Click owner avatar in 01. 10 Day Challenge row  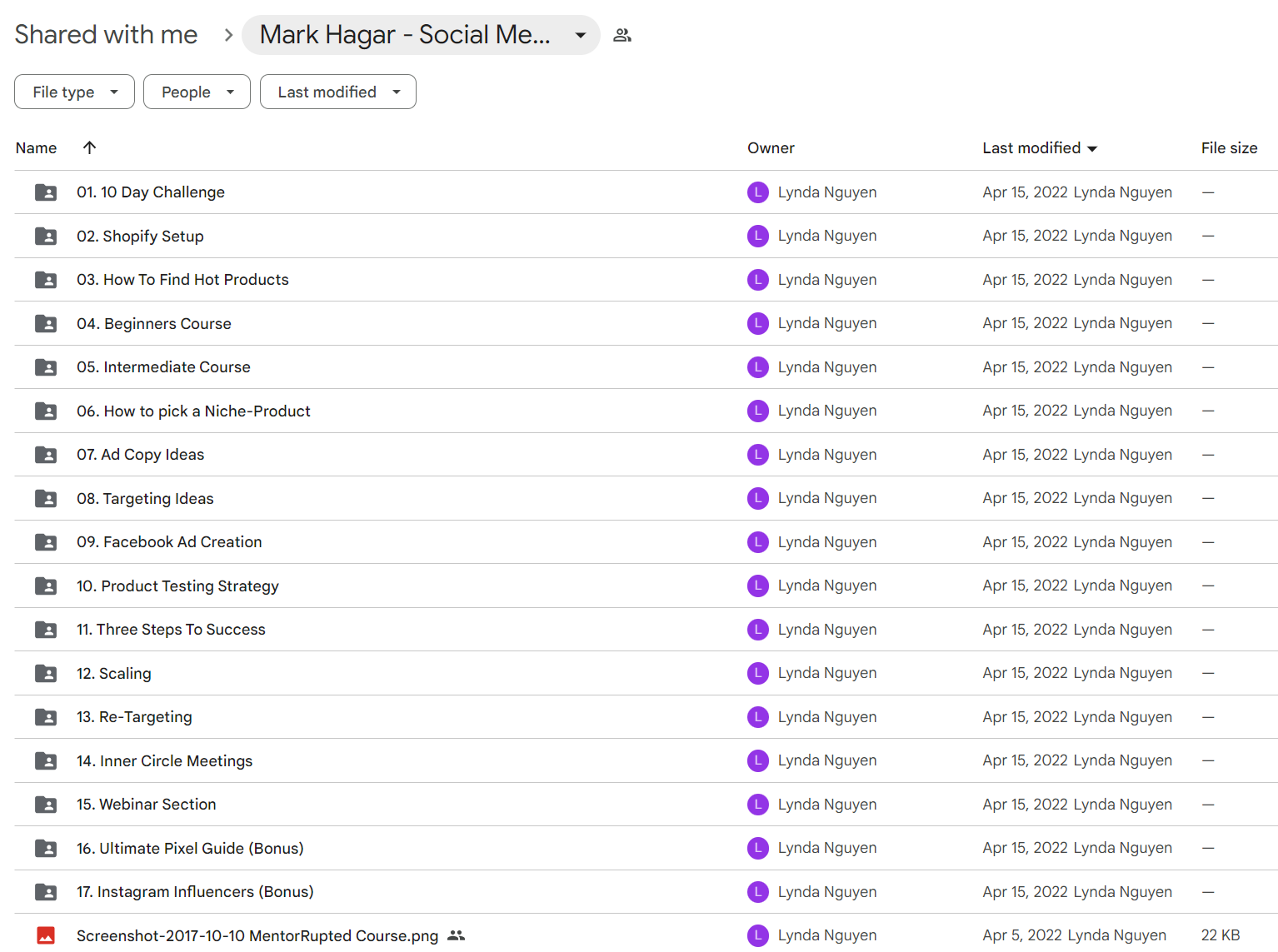(758, 192)
